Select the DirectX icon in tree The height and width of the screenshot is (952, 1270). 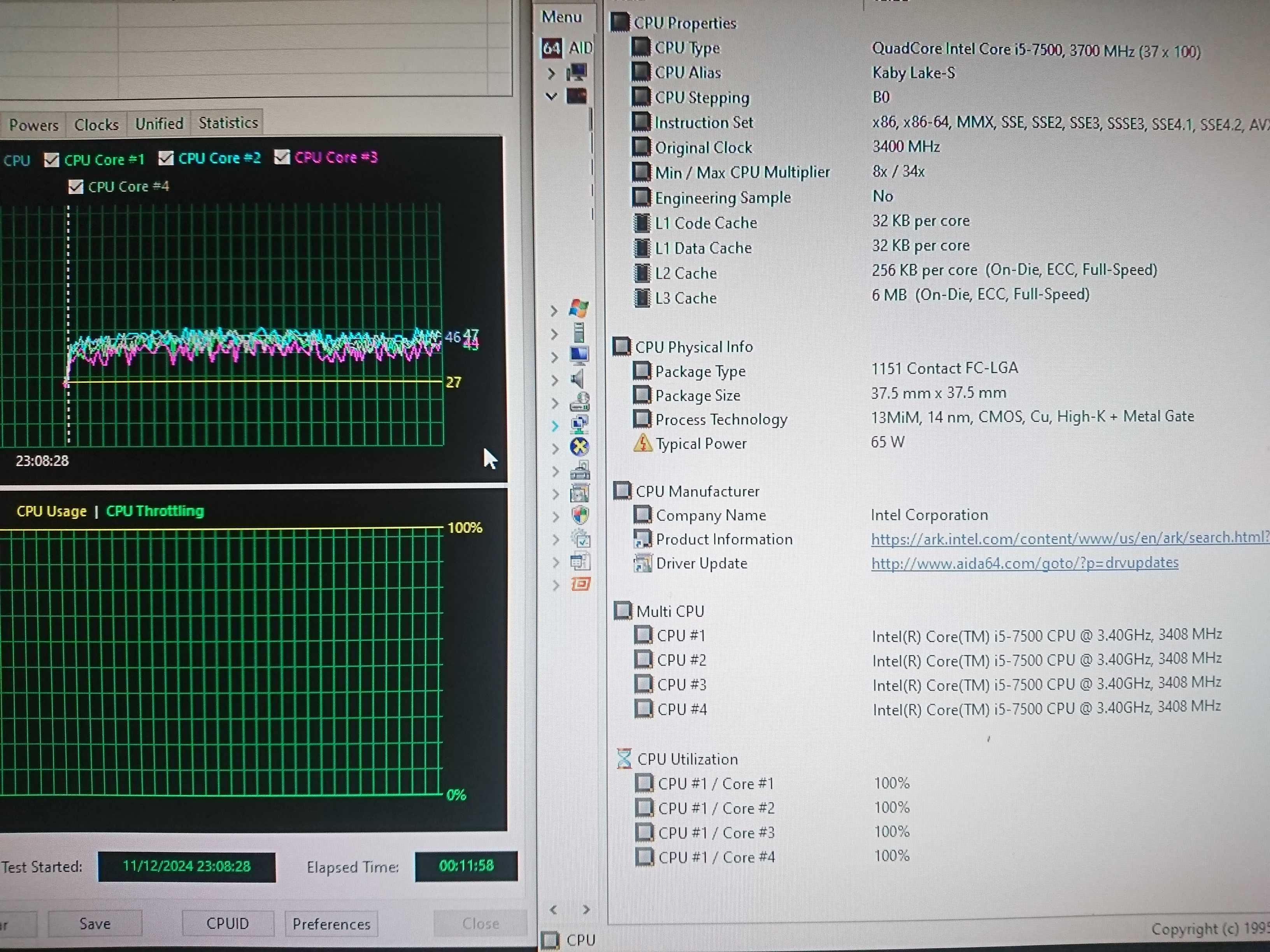point(579,447)
